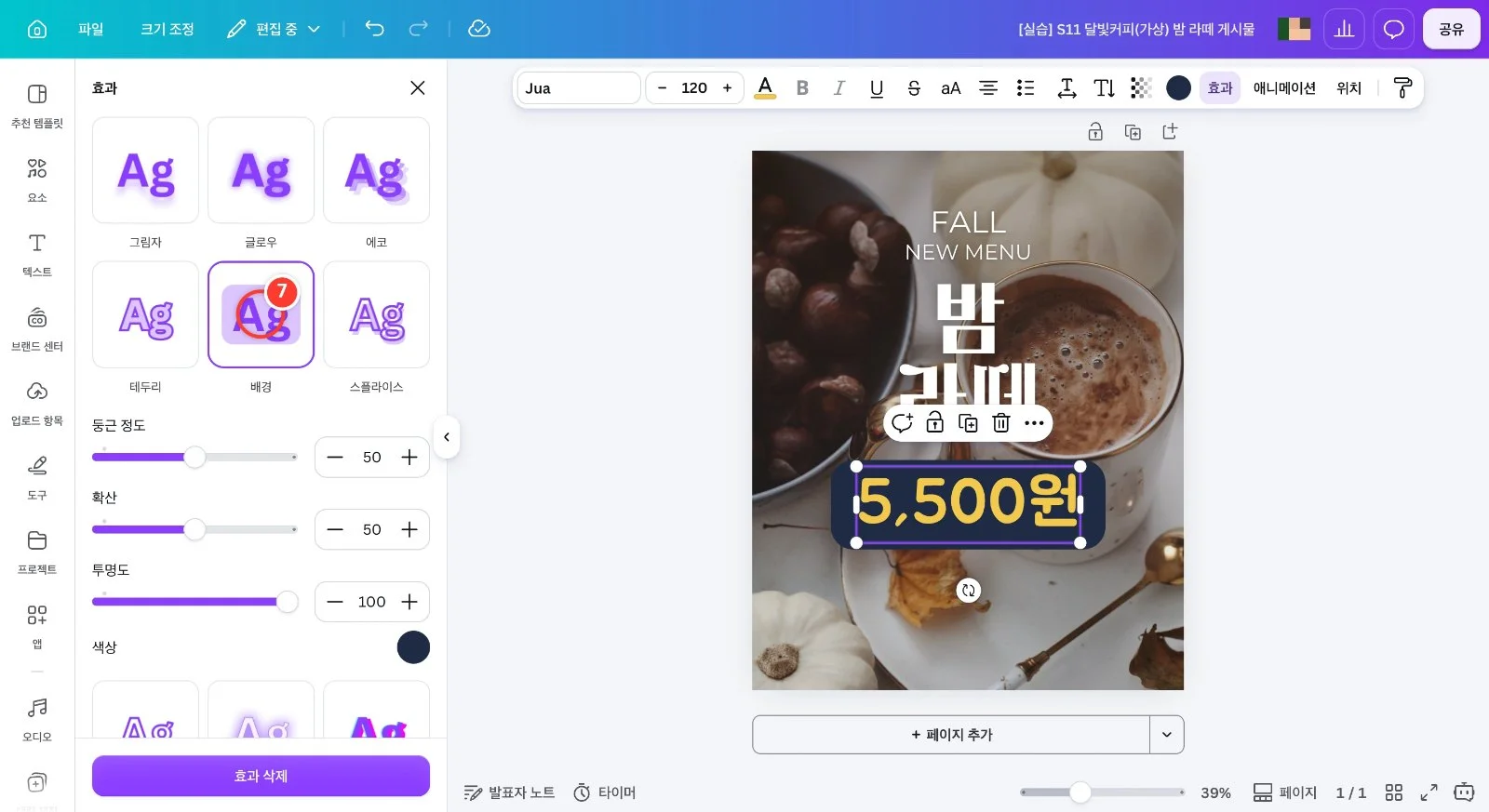Expand the add page dropdown arrow

coord(1167,735)
